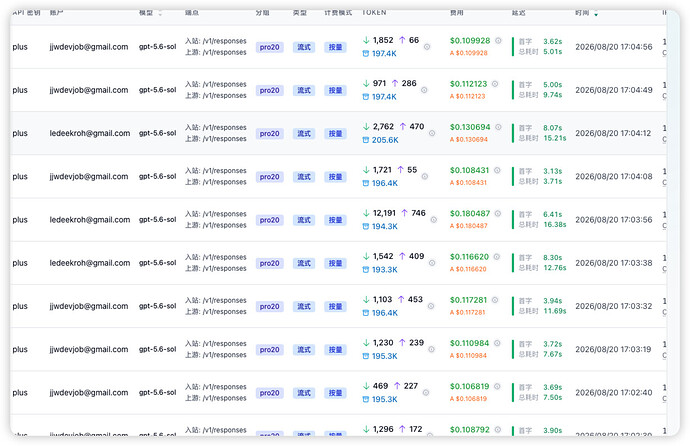Click the first-token latency 8.30s
Image resolution: width=690 pixels, height=446 pixels.
pos(553,257)
